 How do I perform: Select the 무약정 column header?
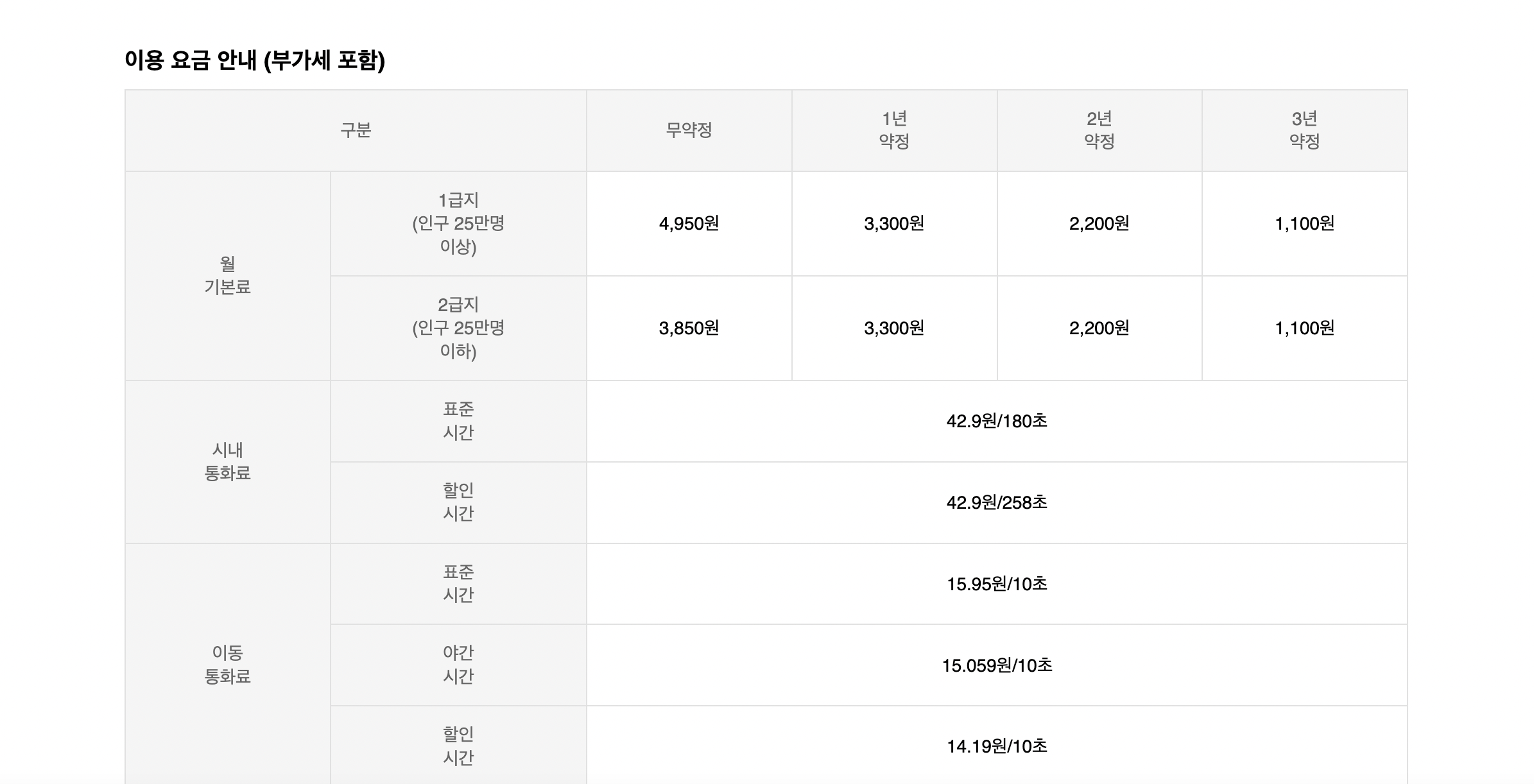pos(689,130)
